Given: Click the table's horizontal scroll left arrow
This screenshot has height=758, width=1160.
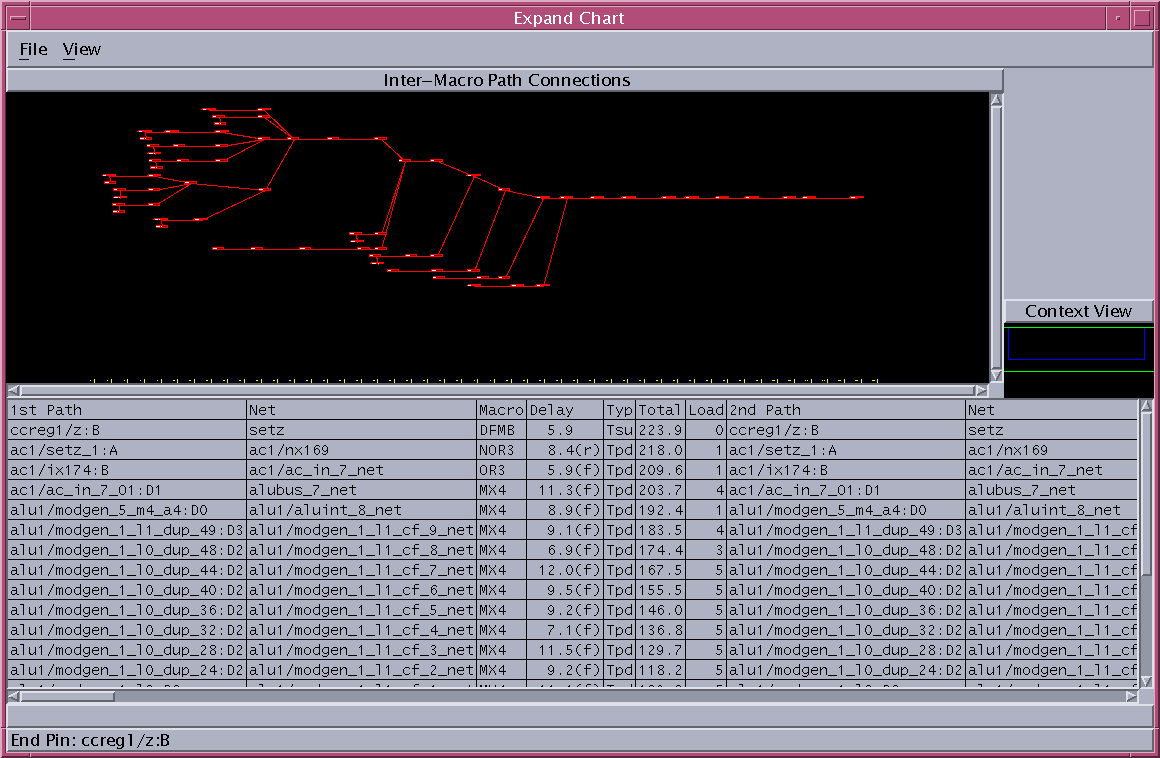Looking at the screenshot, I should tap(12, 696).
